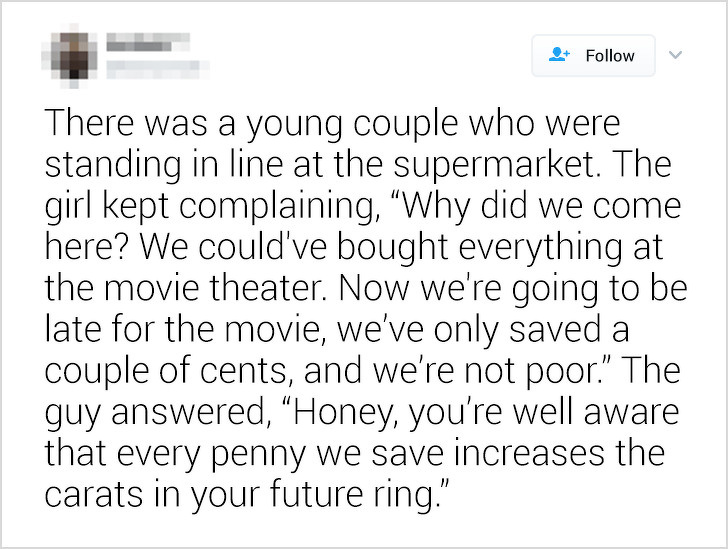Click the word "standing" in second line
Screen dimensions: 728x549
113,166
